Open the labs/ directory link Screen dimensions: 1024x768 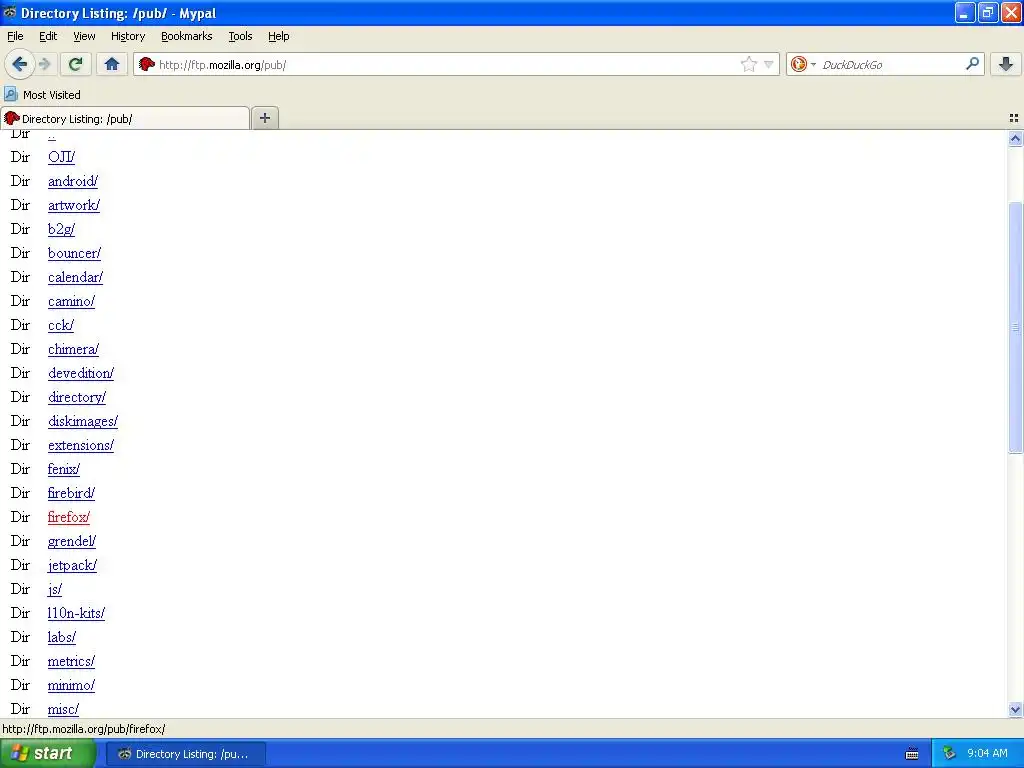pos(62,637)
